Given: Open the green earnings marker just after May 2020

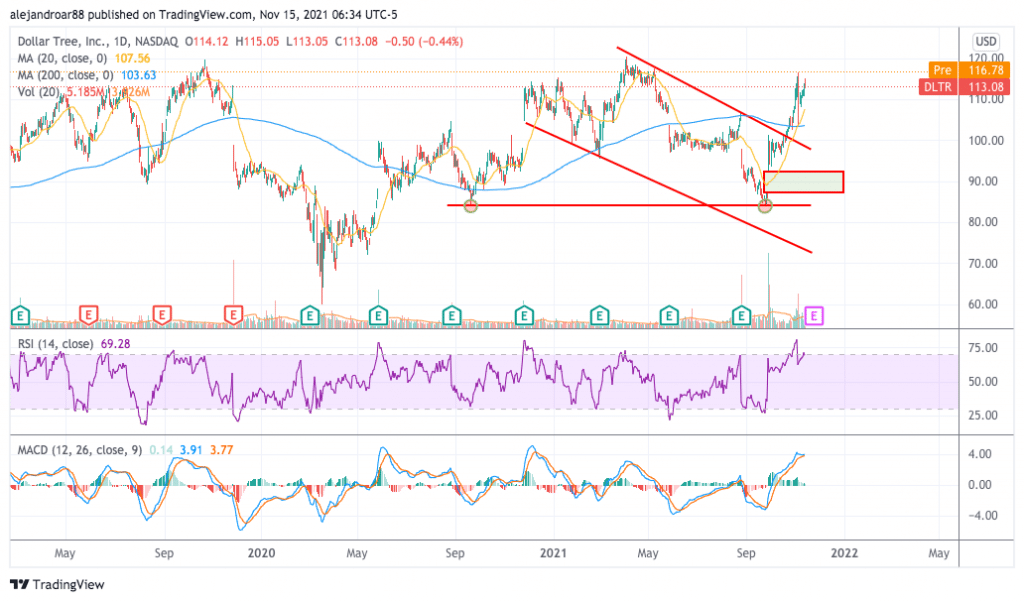Looking at the screenshot, I should pos(378,317).
